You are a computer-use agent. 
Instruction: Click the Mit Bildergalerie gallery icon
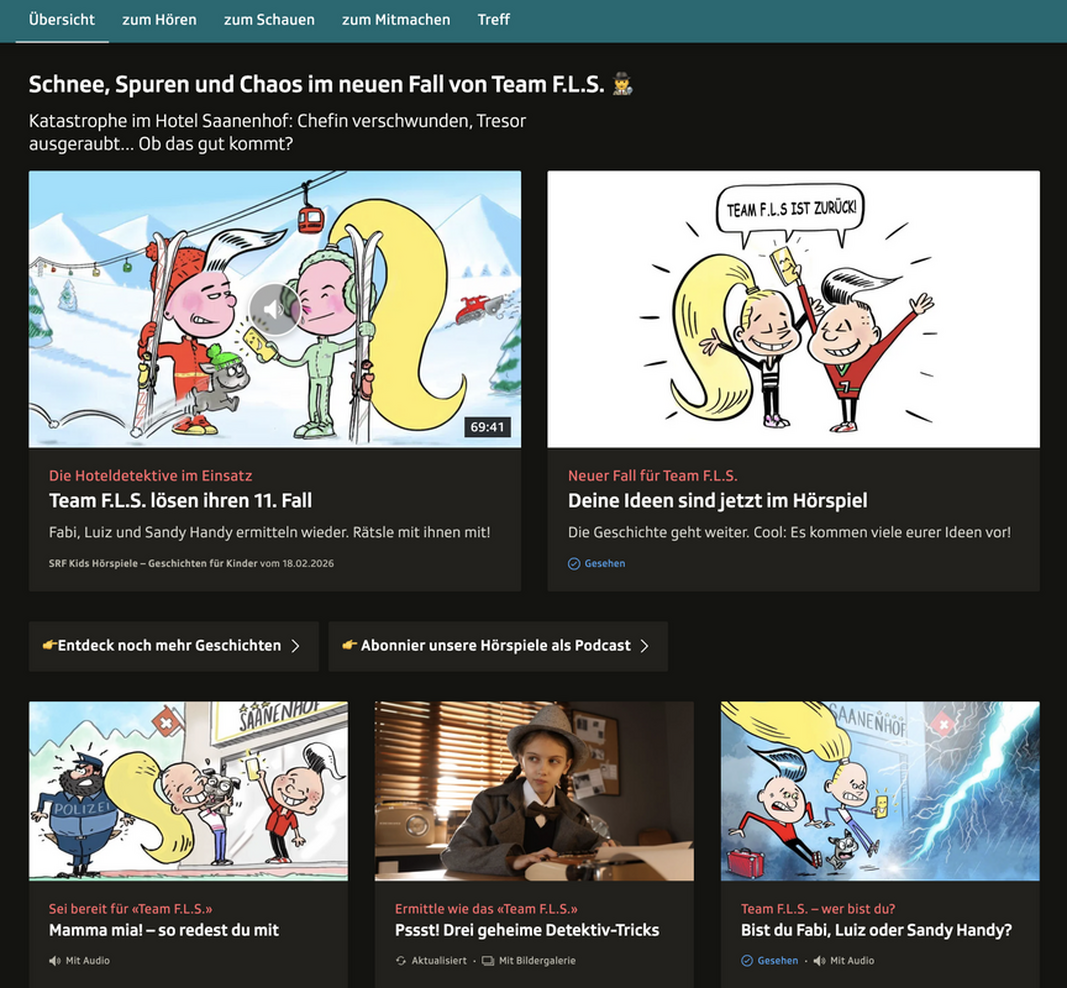click(x=488, y=961)
